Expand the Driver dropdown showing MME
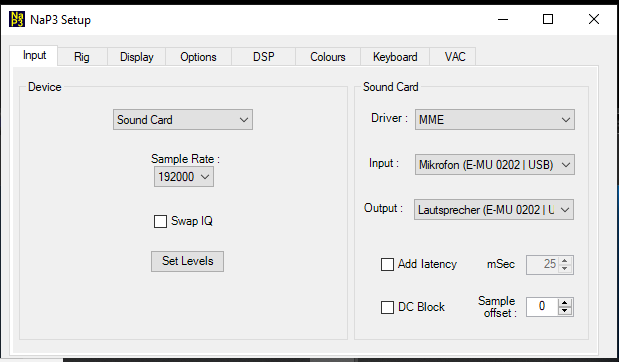619x362 pixels. coord(495,120)
